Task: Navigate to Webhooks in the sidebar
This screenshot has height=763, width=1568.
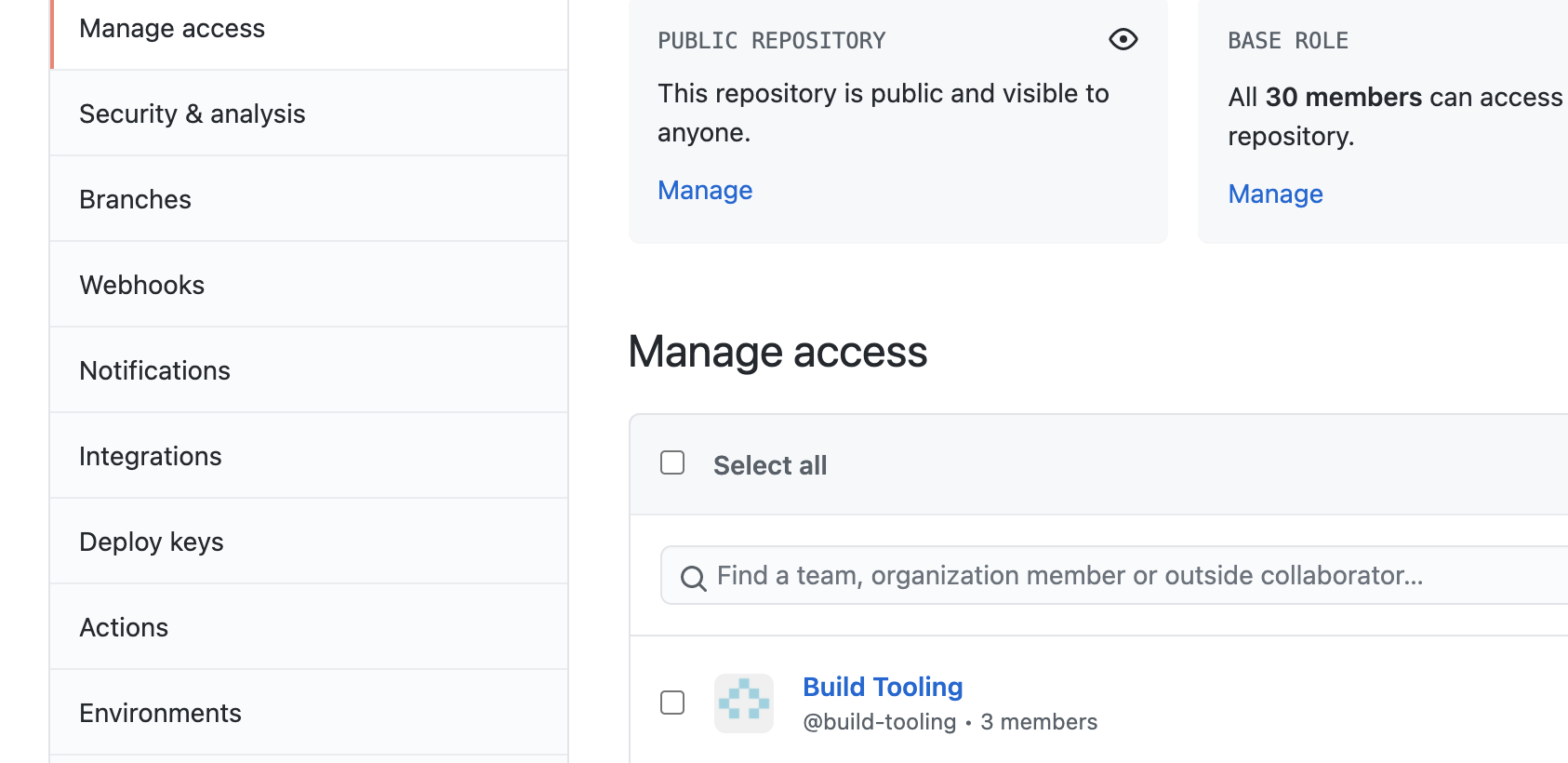Action: [x=142, y=285]
